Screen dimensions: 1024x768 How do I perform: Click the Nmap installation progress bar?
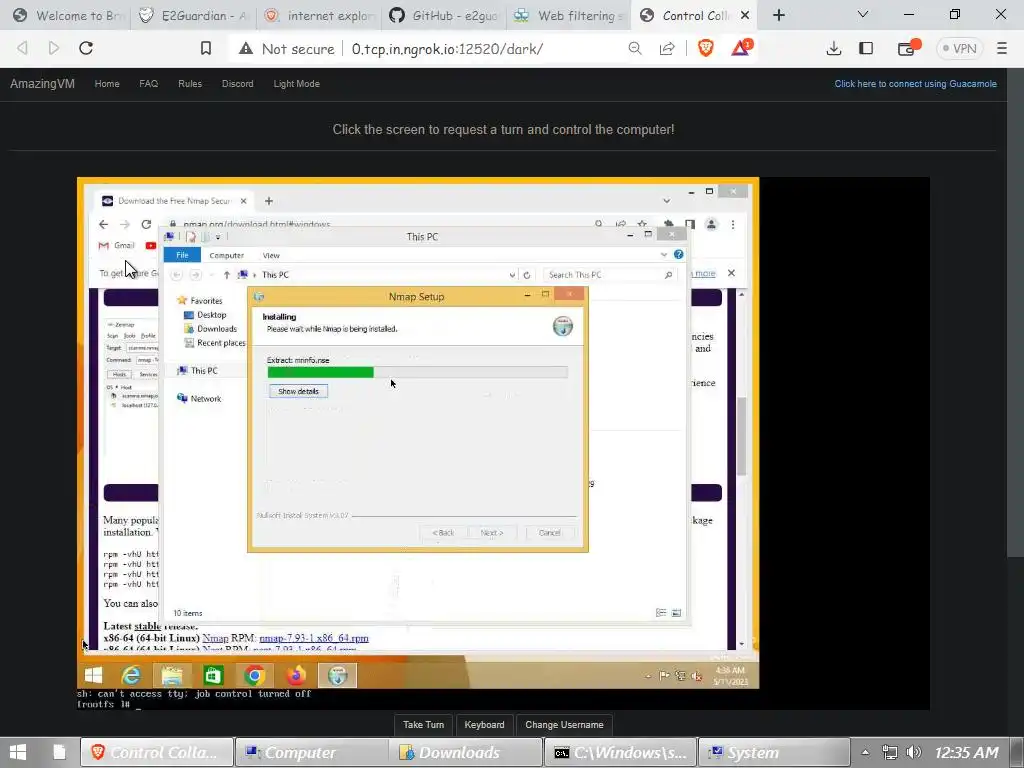pyautogui.click(x=417, y=372)
